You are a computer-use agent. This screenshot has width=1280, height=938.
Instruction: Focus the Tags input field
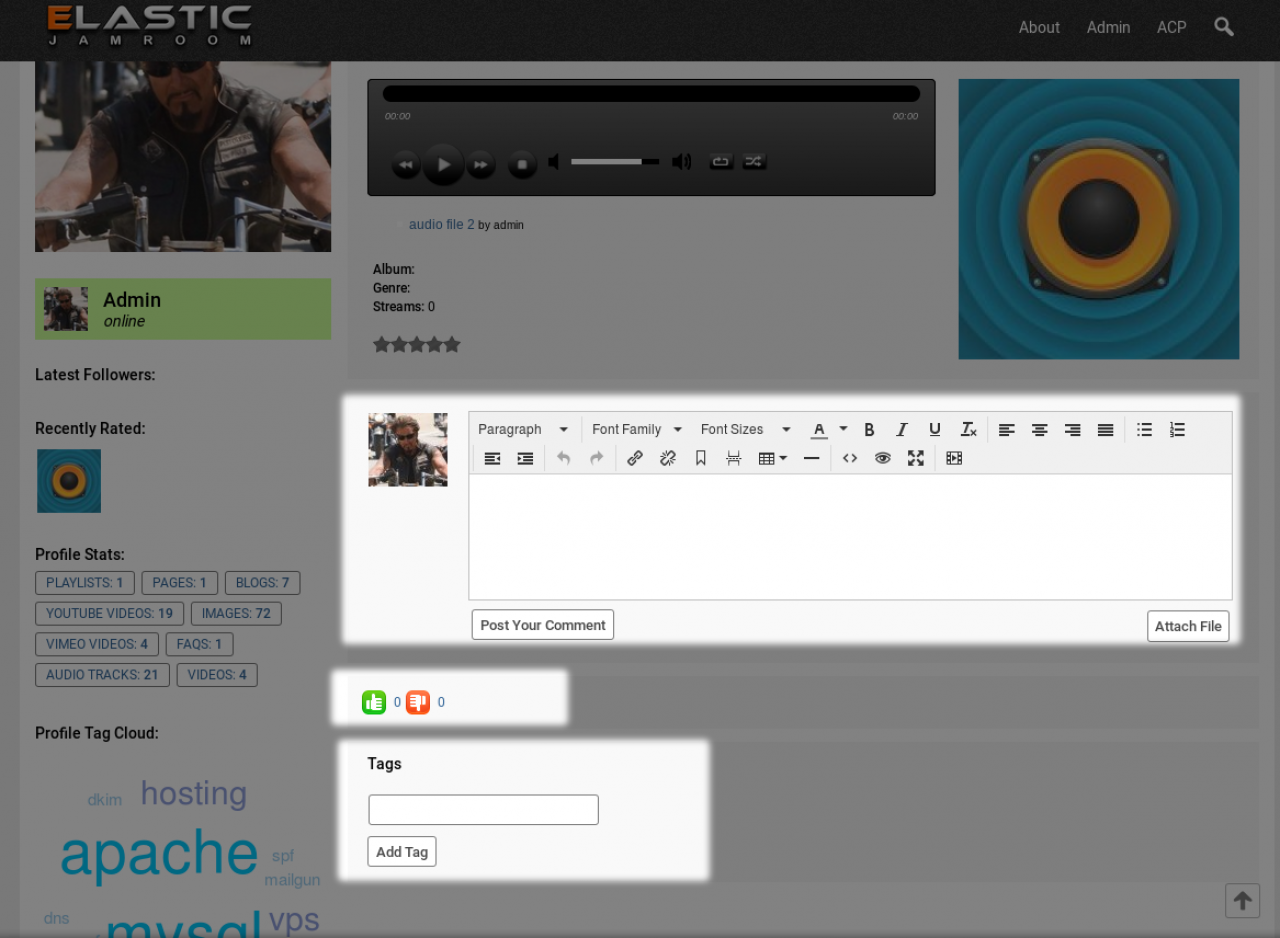[484, 810]
